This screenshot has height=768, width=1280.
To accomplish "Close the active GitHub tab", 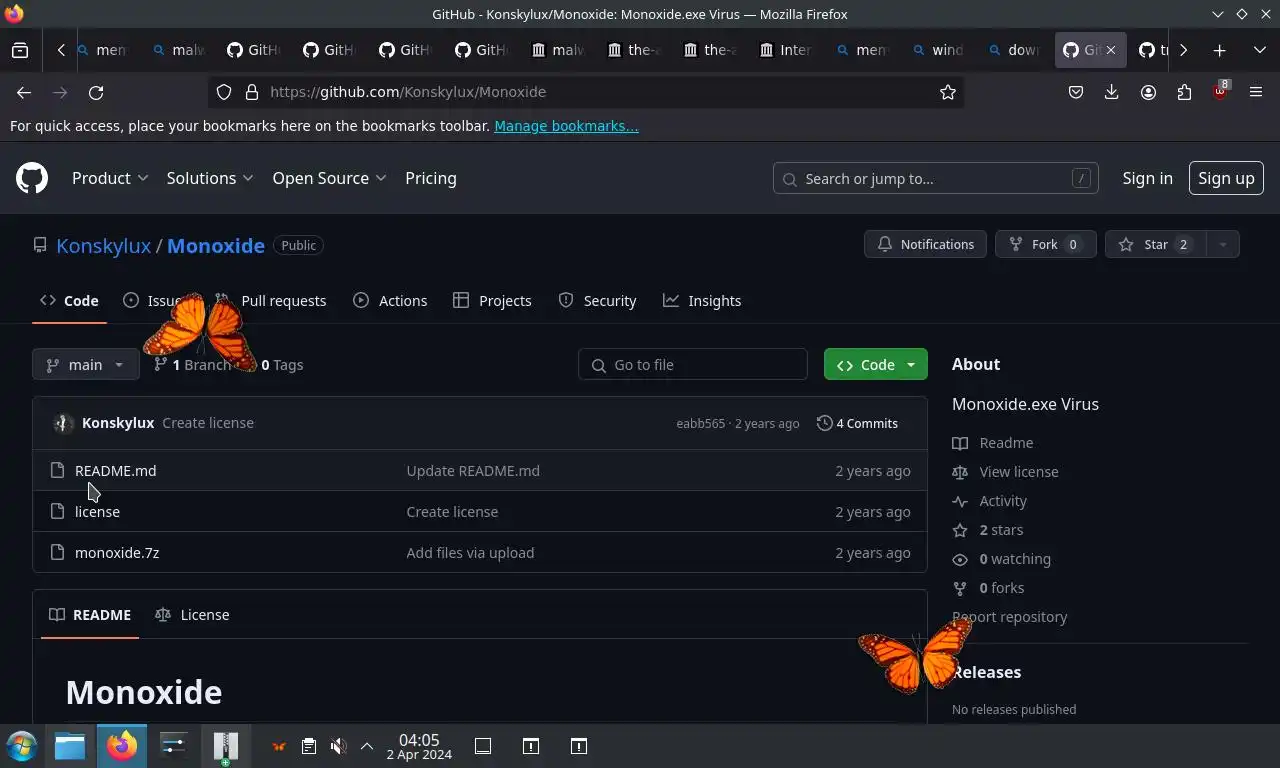I will tap(1110, 50).
